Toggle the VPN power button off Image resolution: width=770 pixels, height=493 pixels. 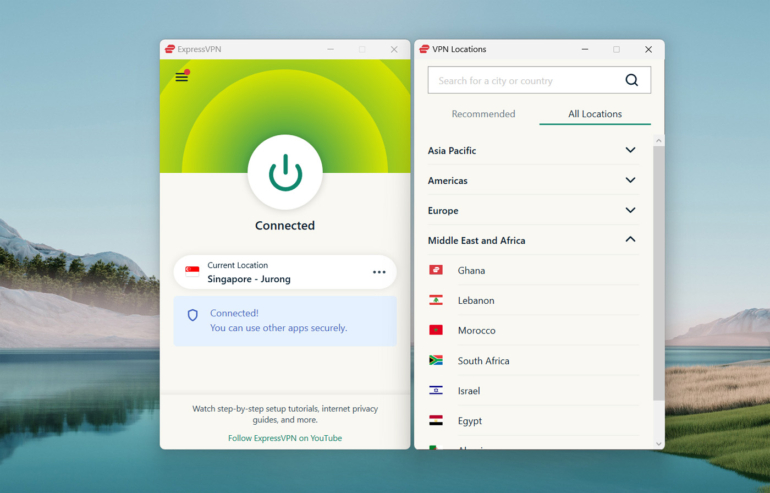285,173
